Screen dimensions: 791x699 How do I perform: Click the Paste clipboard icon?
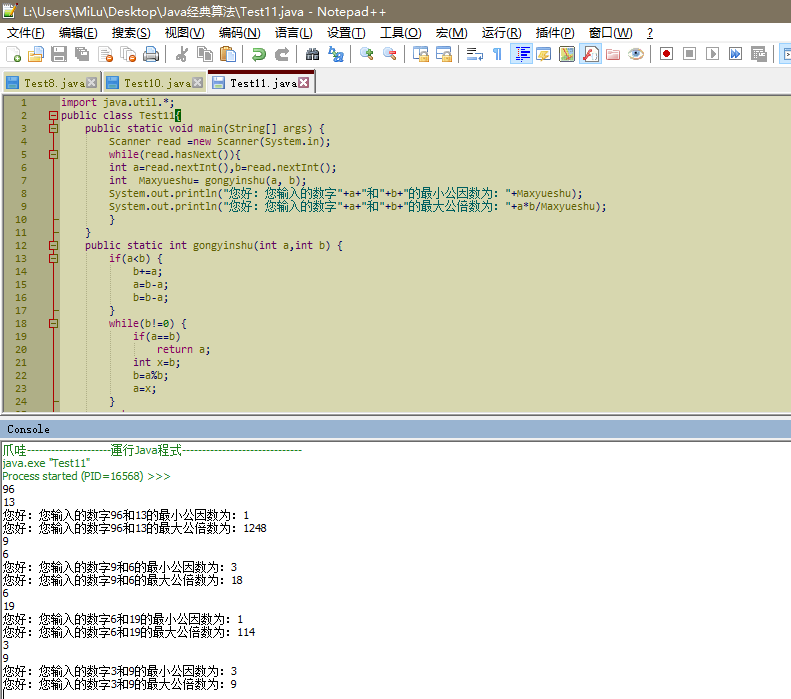point(228,54)
